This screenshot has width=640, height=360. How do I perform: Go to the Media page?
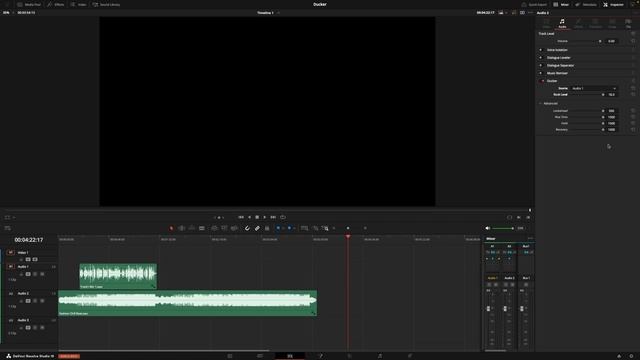coord(230,356)
